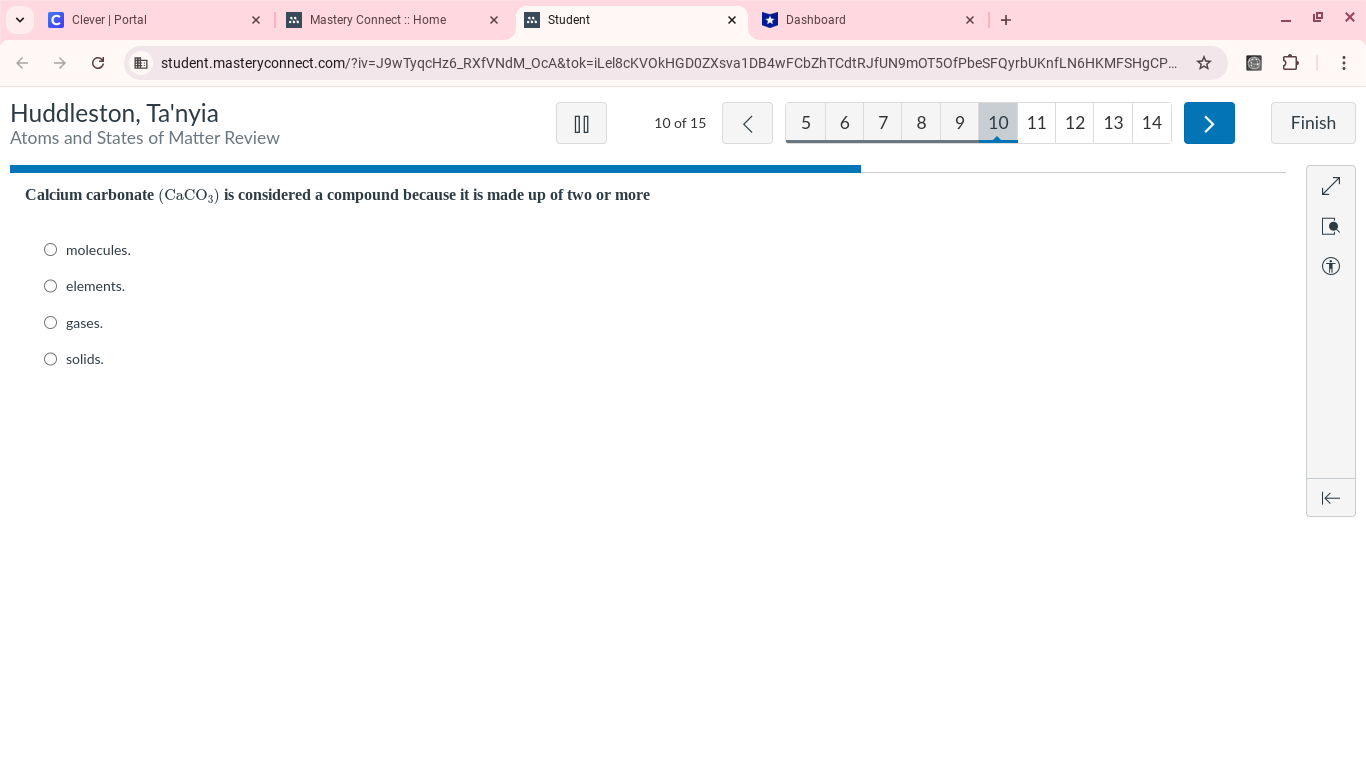Open the tab search dropdown
The width and height of the screenshot is (1366, 768).
19,20
